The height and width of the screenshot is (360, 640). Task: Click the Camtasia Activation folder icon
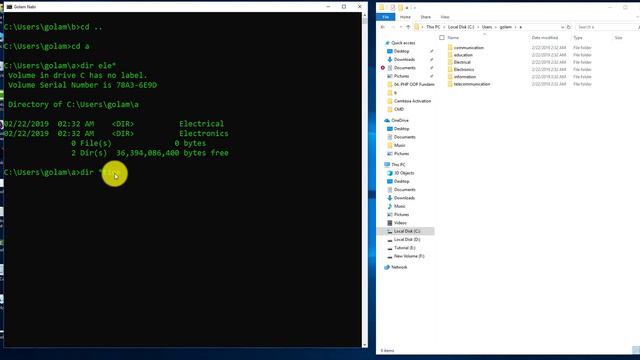[x=390, y=101]
